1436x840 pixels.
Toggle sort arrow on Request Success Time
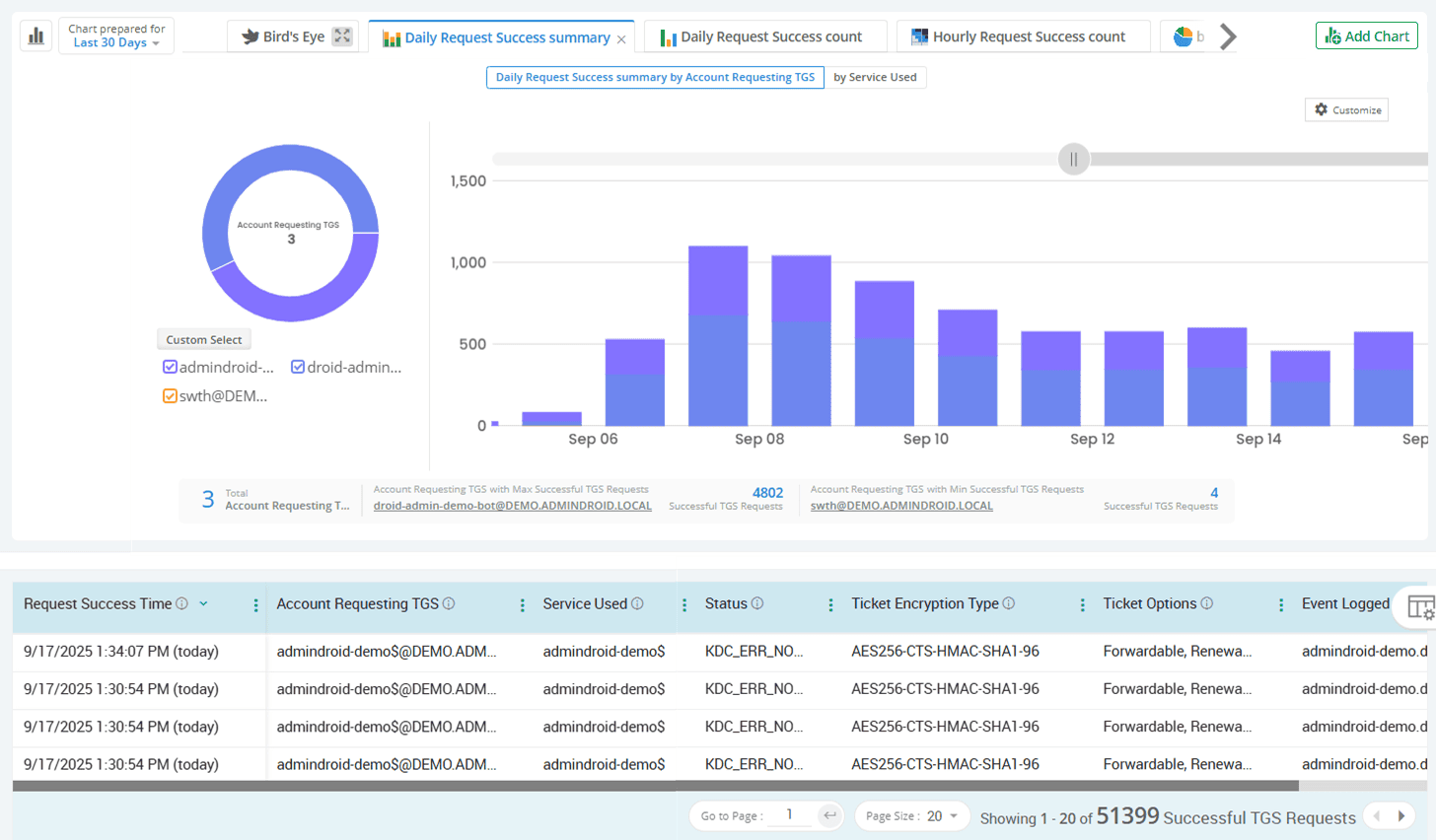(203, 603)
